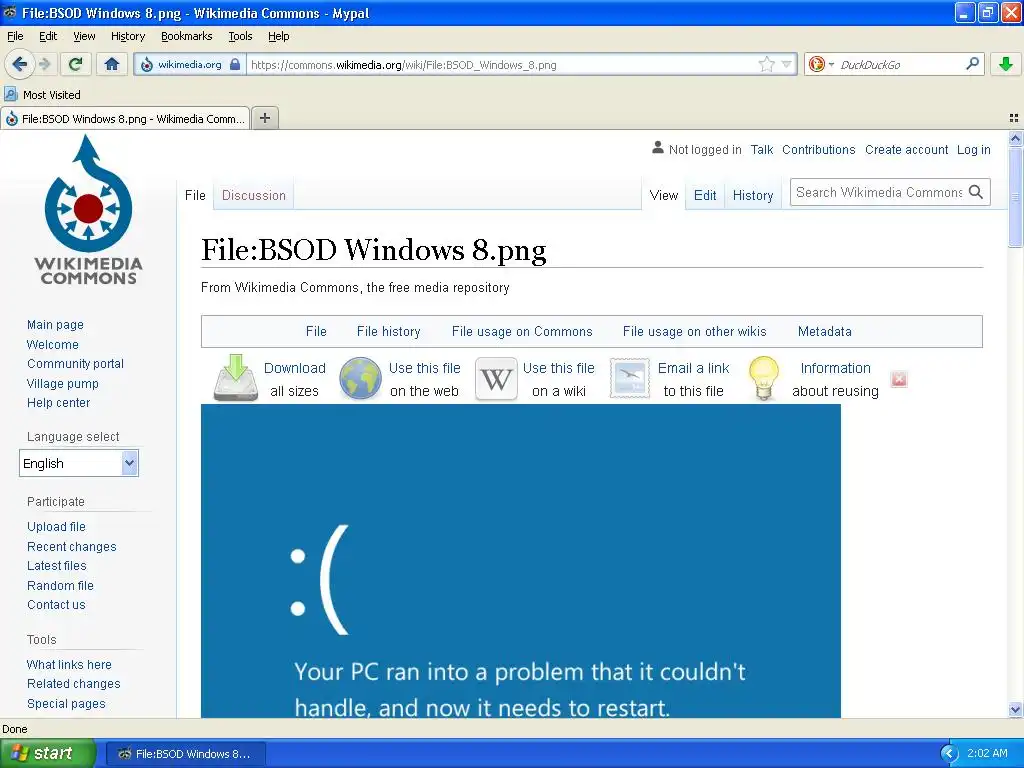1024x768 pixels.
Task: Open Random file sidebar link
Action: pyautogui.click(x=60, y=585)
